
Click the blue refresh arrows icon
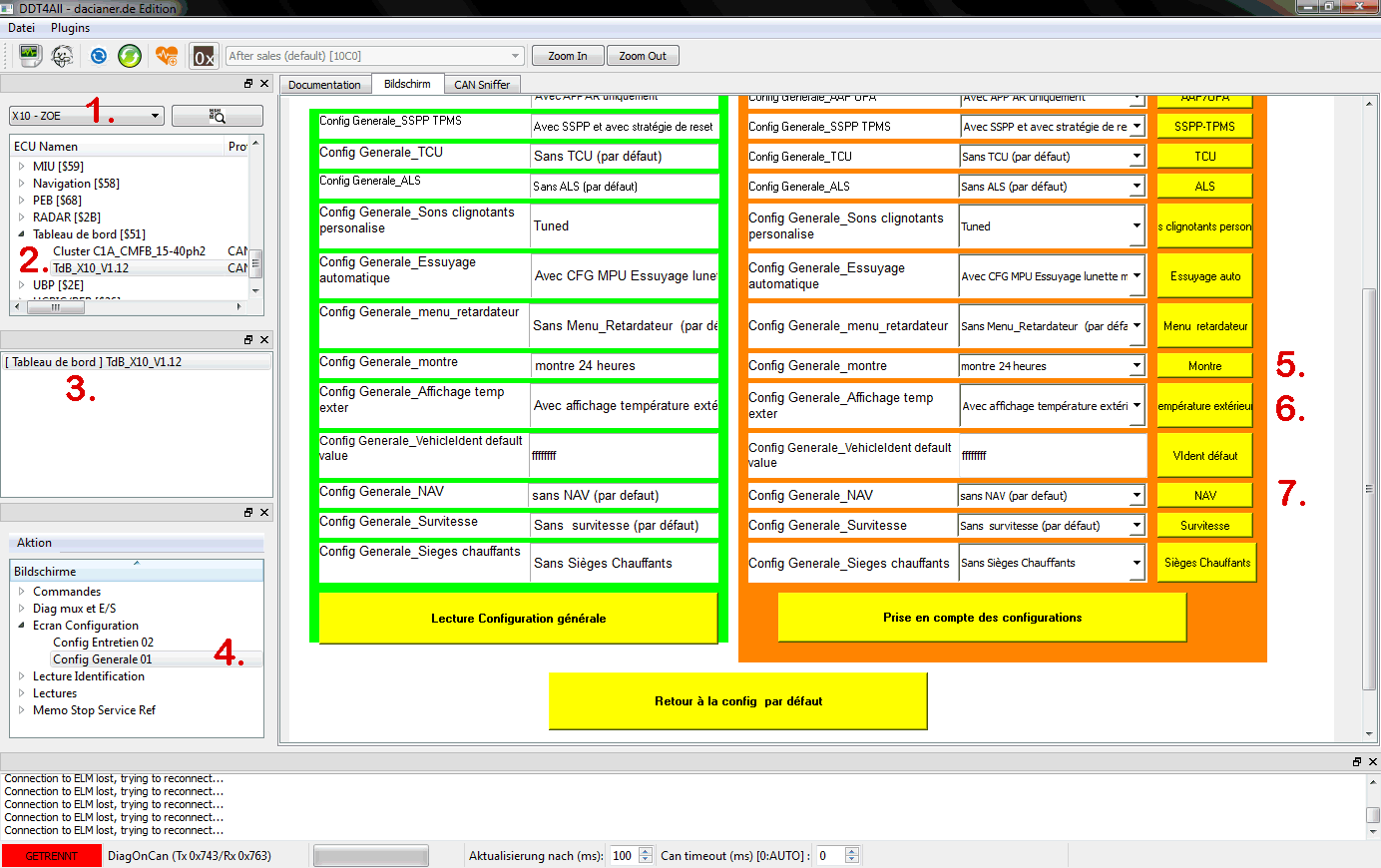[98, 56]
